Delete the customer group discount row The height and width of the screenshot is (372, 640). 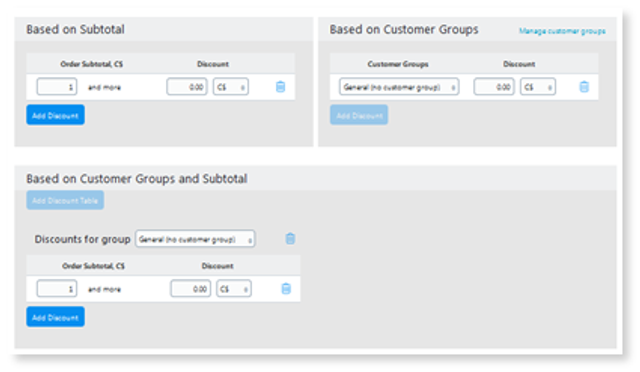coord(584,87)
